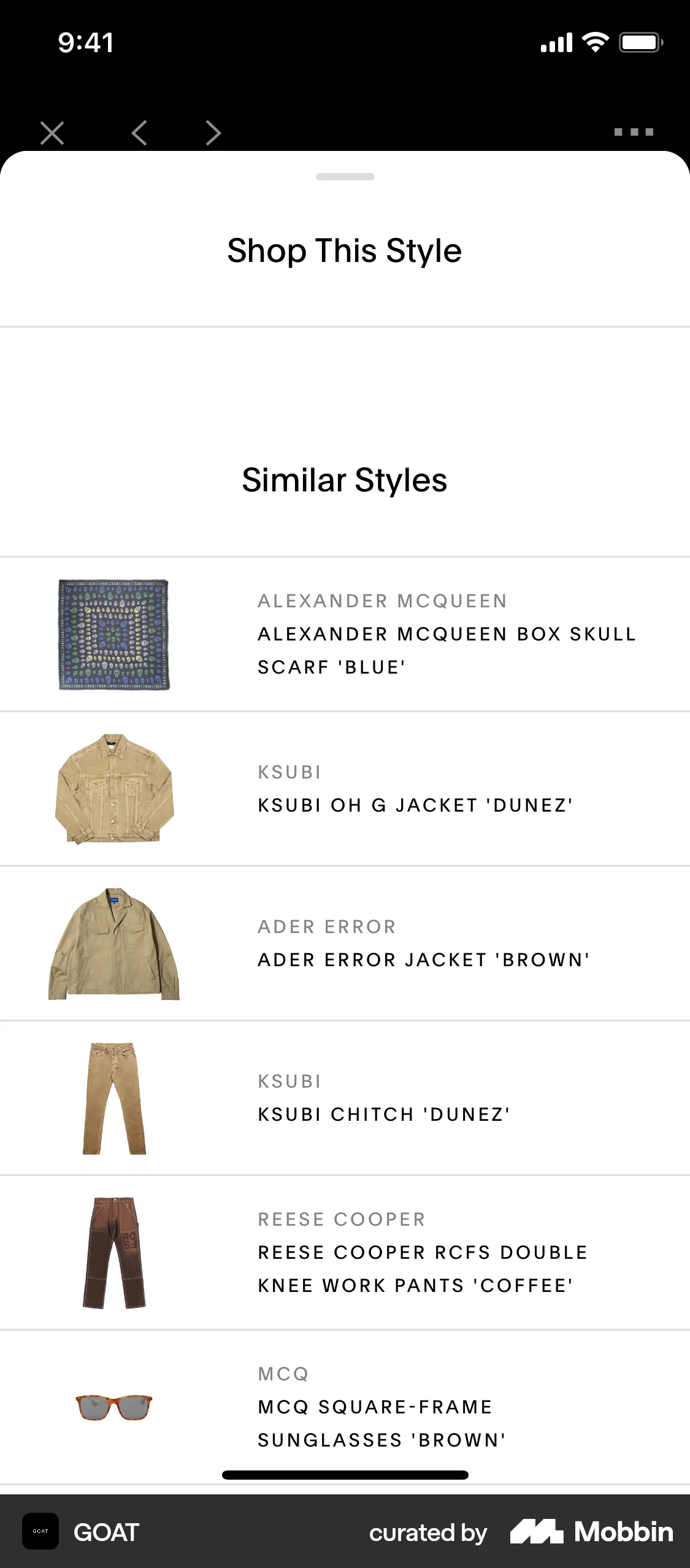Navigate back using the left chevron
The height and width of the screenshot is (1568, 690).
[139, 132]
